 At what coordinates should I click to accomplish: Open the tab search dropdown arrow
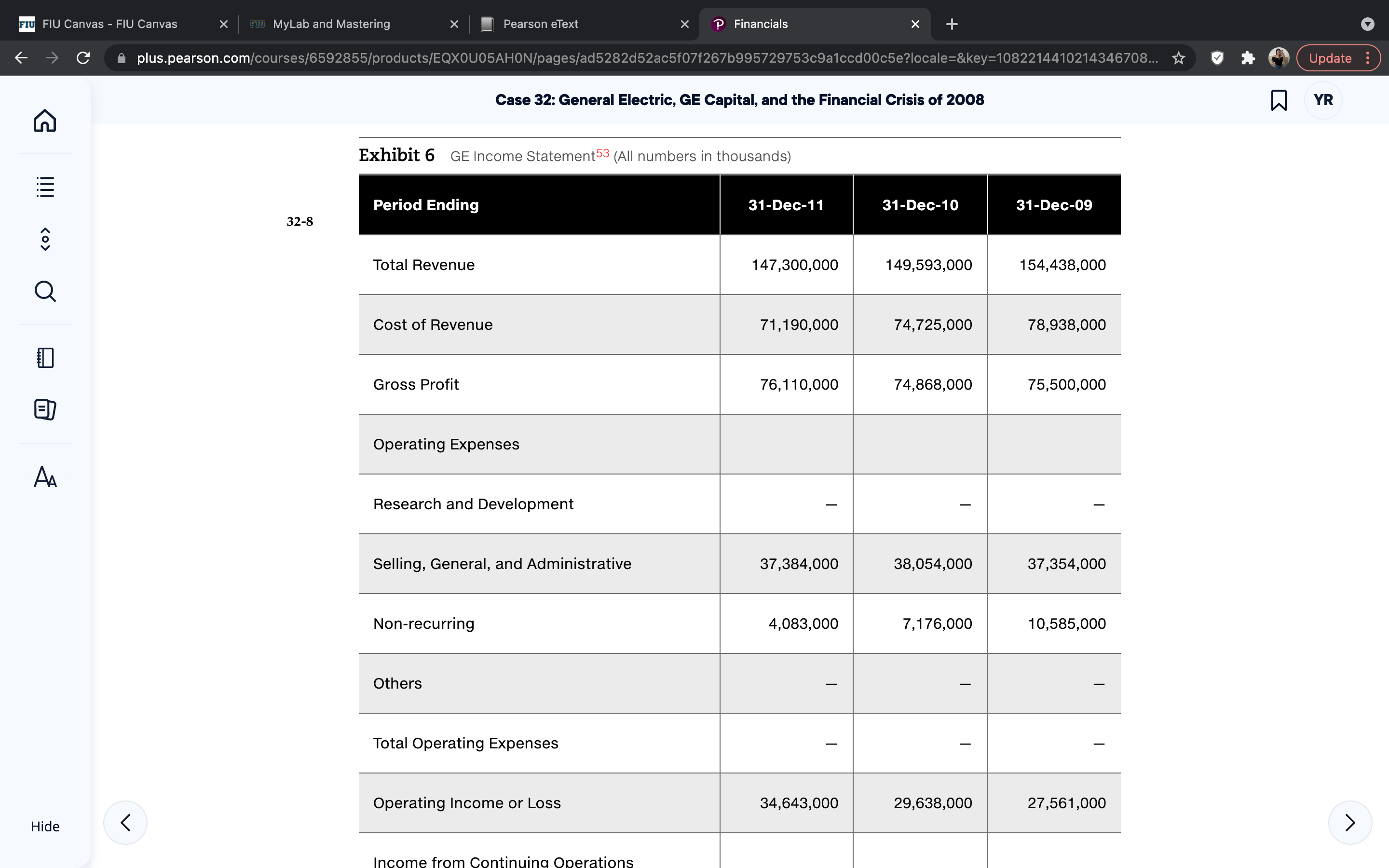tap(1367, 24)
